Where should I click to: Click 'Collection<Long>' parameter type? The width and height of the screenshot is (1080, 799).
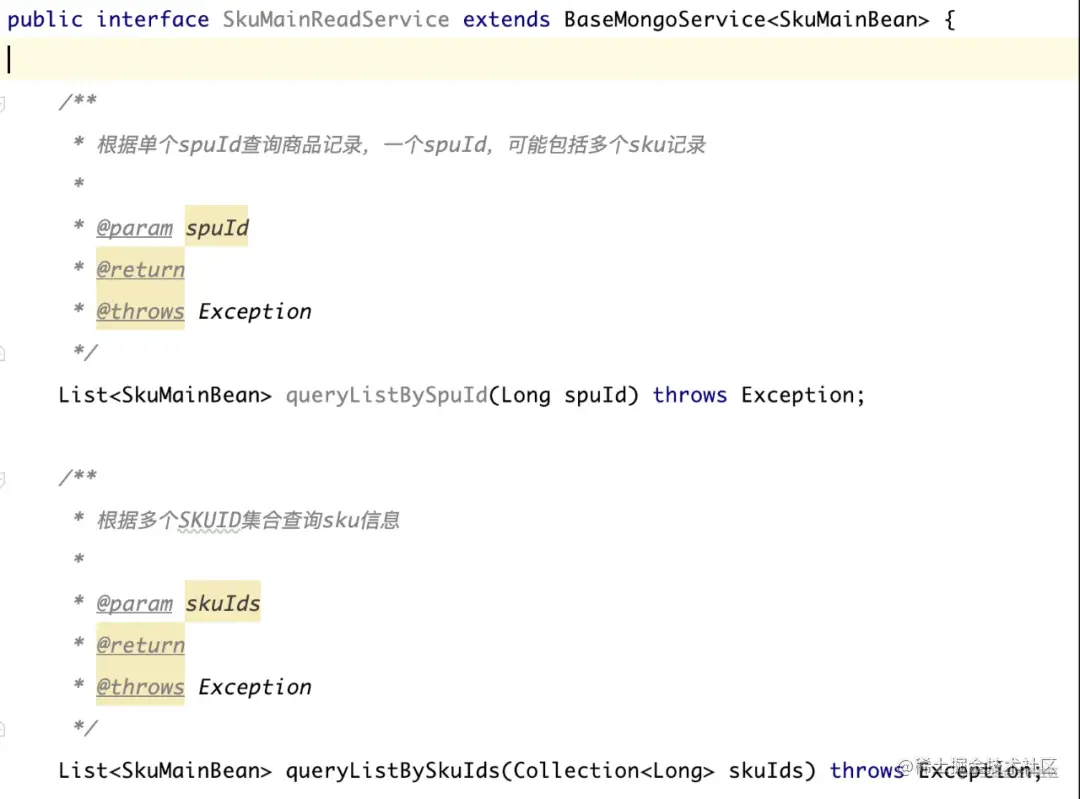pos(614,770)
